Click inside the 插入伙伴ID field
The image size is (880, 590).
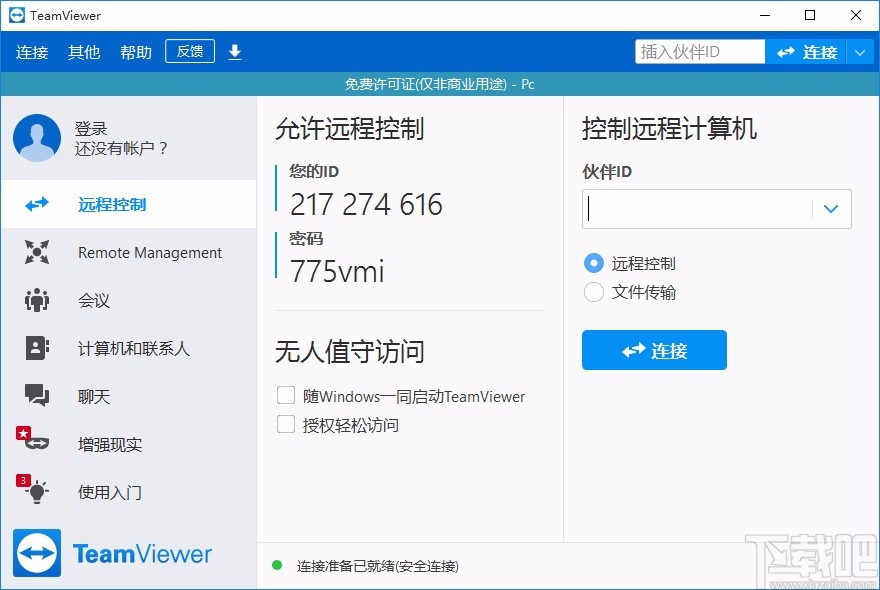tap(698, 51)
